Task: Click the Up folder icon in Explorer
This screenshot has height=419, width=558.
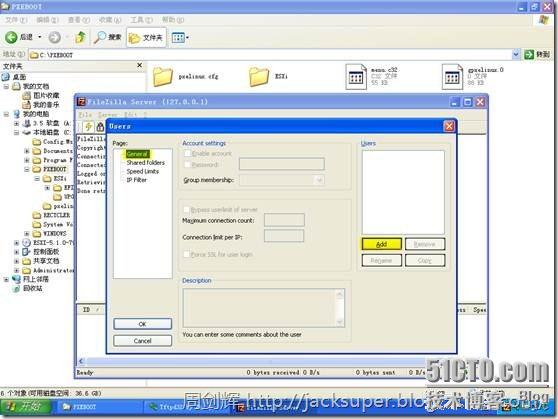Action: click(81, 37)
